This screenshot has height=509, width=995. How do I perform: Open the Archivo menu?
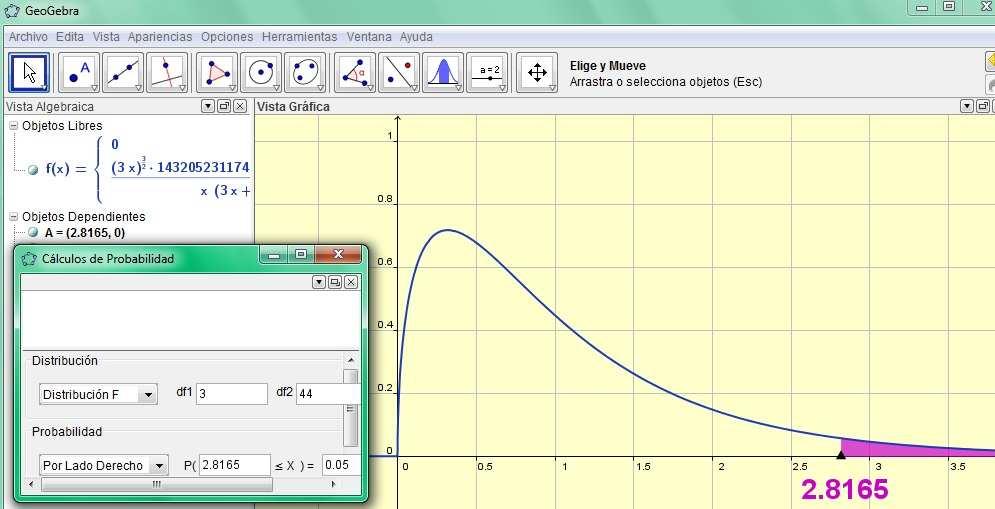coord(28,37)
